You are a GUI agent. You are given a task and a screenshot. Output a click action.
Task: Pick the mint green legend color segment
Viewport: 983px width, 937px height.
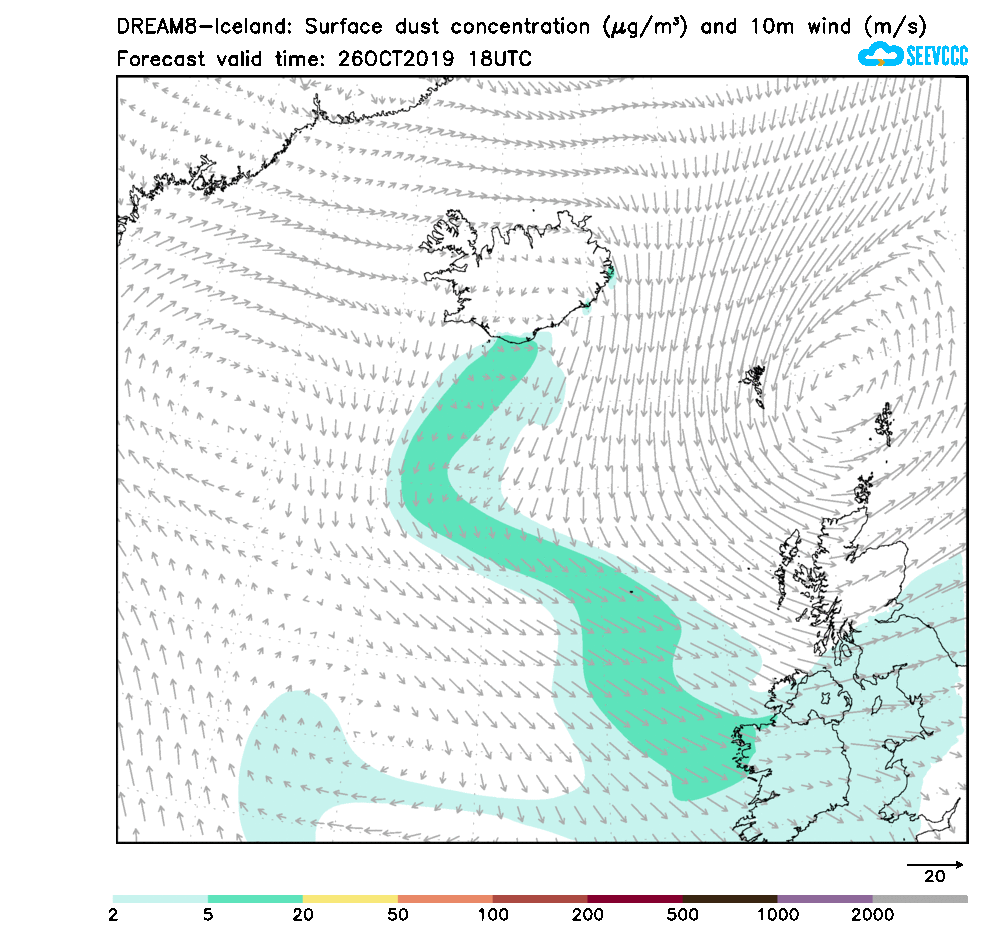click(x=255, y=899)
